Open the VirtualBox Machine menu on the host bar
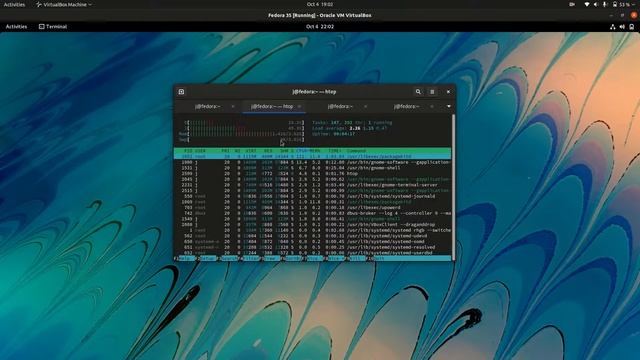640x360 pixels. point(63,4)
